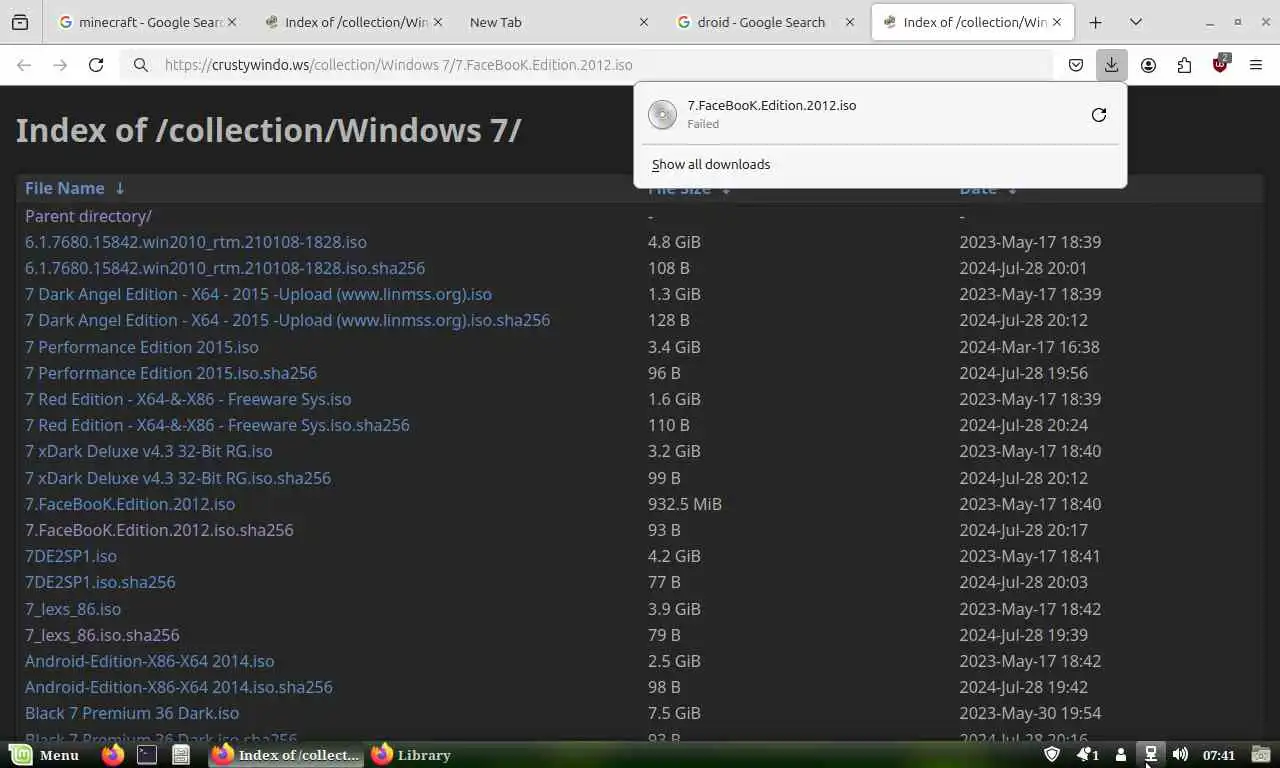The image size is (1280, 768).
Task: Go back to the previous page
Action: [x=24, y=65]
